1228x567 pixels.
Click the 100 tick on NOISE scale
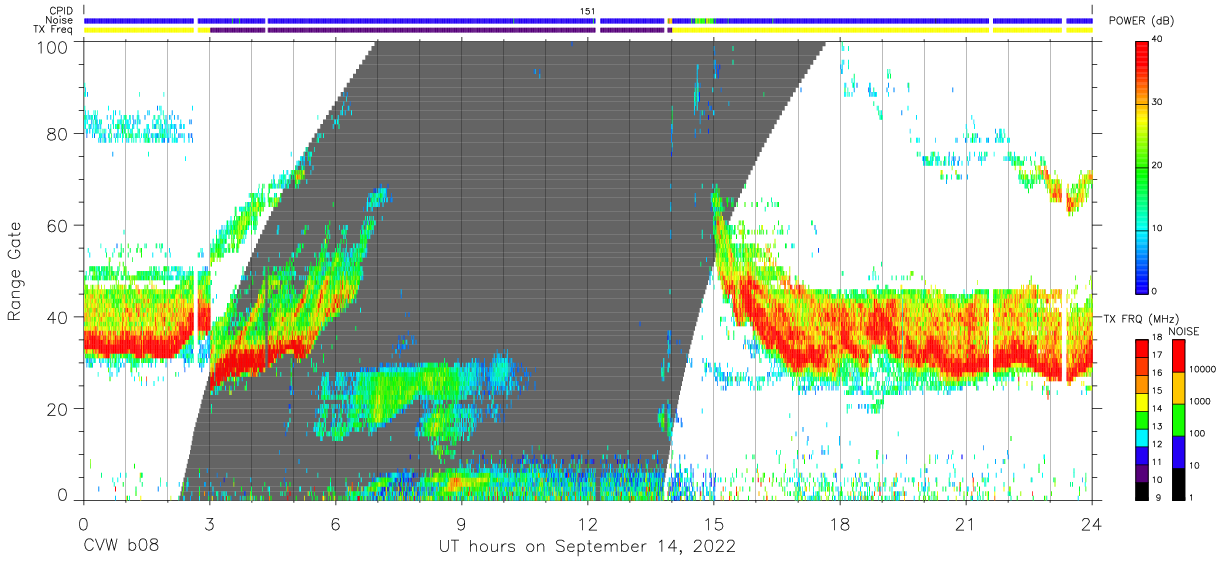click(x=1198, y=433)
